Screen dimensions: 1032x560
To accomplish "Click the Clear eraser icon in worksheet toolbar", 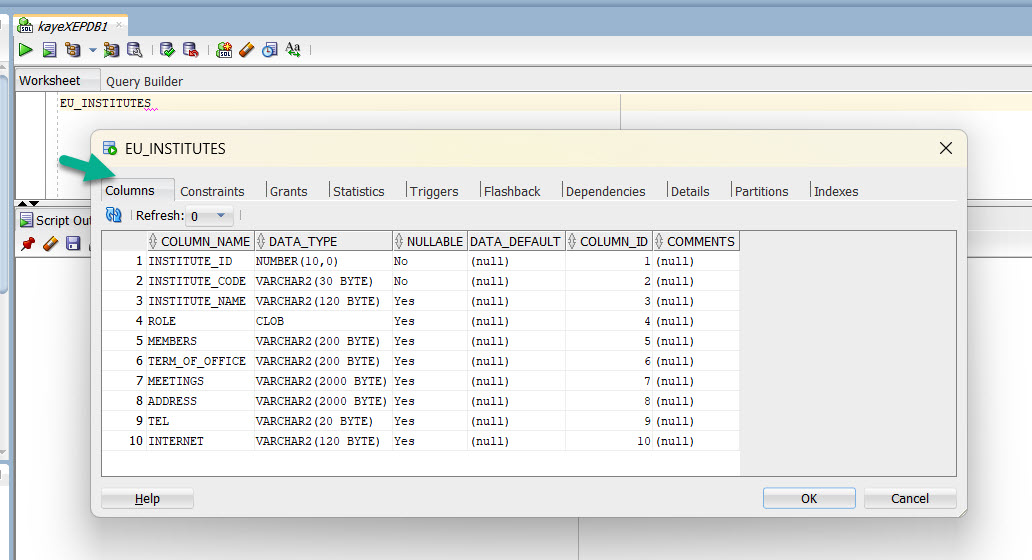I will [x=247, y=49].
